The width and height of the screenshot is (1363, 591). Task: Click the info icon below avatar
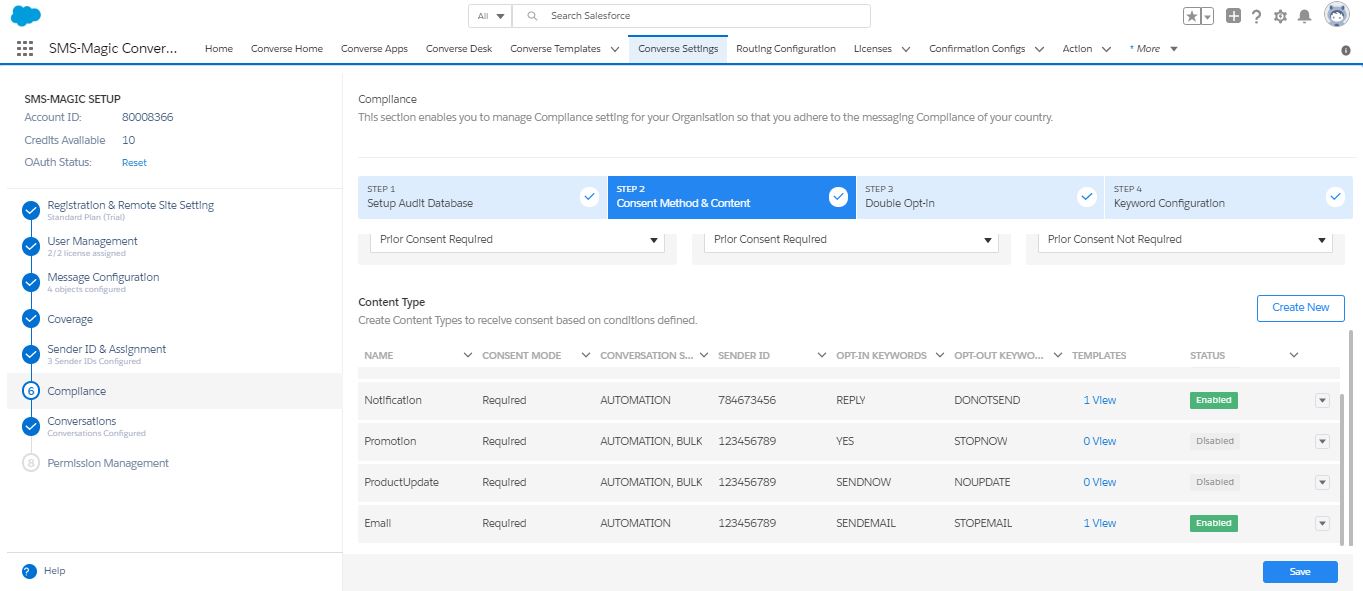coord(1345,50)
